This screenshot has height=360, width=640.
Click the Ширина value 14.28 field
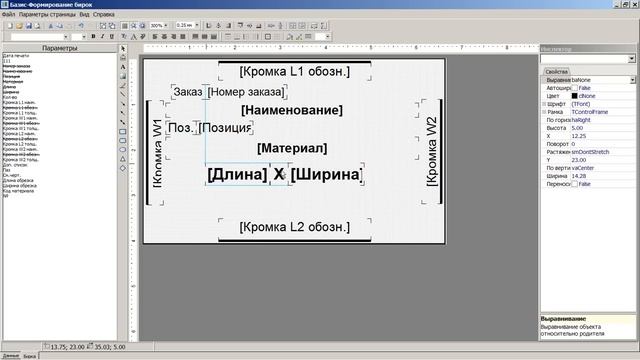pyautogui.click(x=603, y=176)
